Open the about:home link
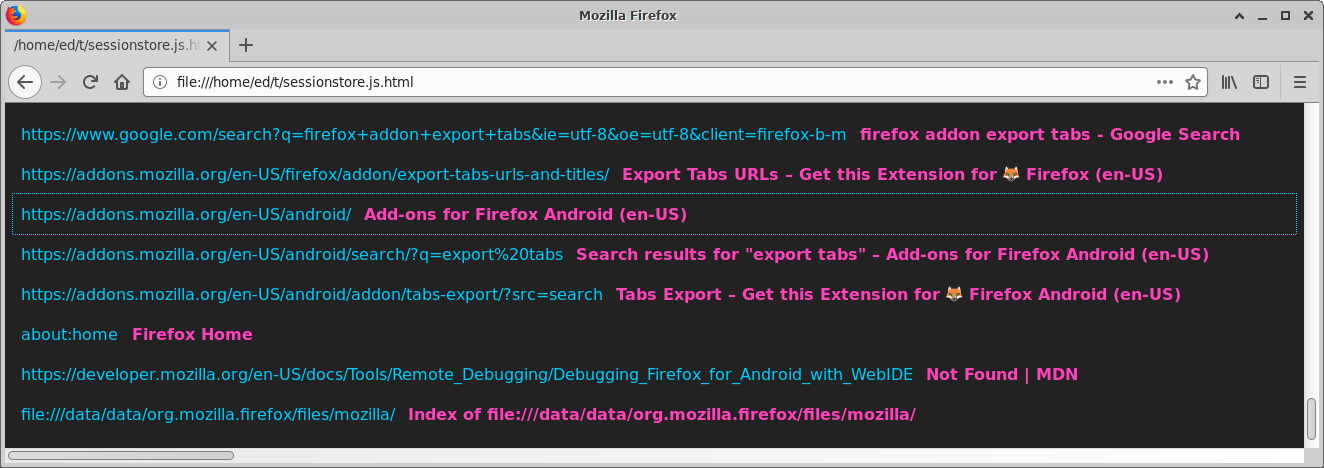This screenshot has height=468, width=1324. point(69,334)
